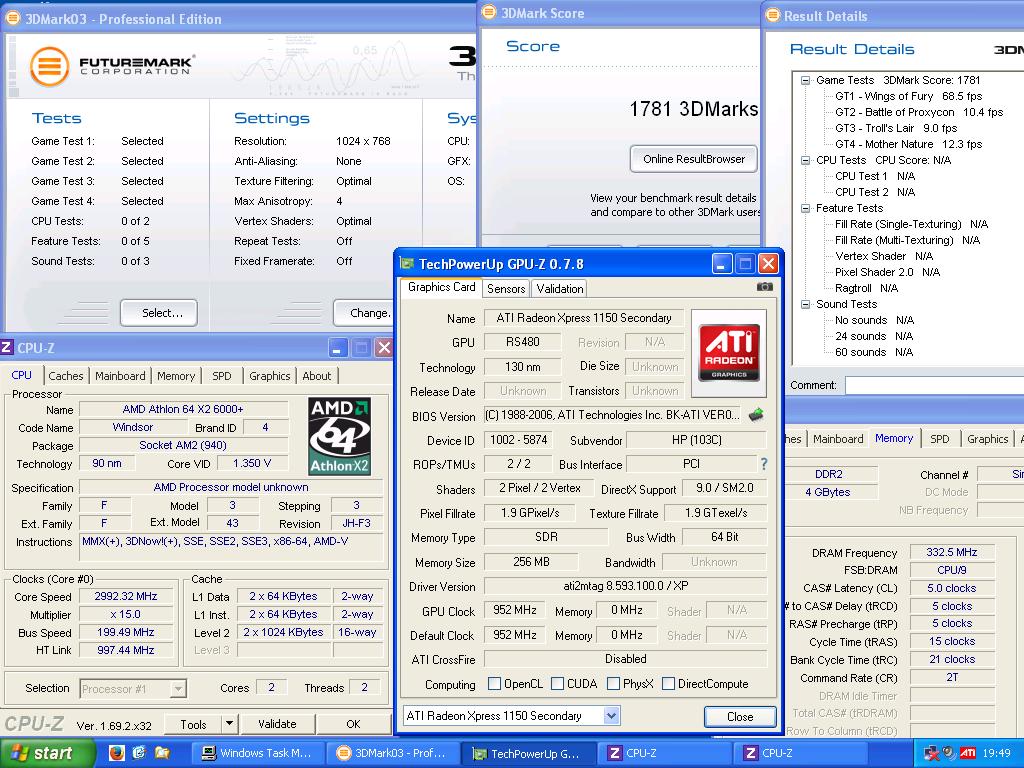
Task: Switch to the TechPowerUp GPU-Z taskbar button
Action: click(x=528, y=753)
